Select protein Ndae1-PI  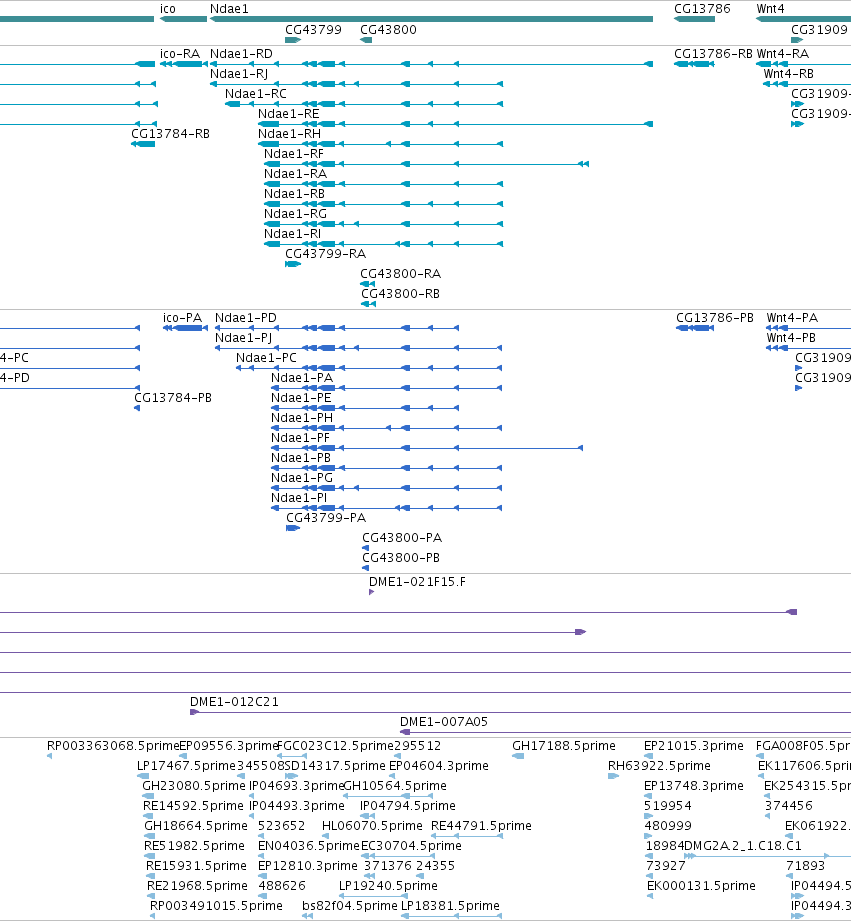tap(299, 498)
